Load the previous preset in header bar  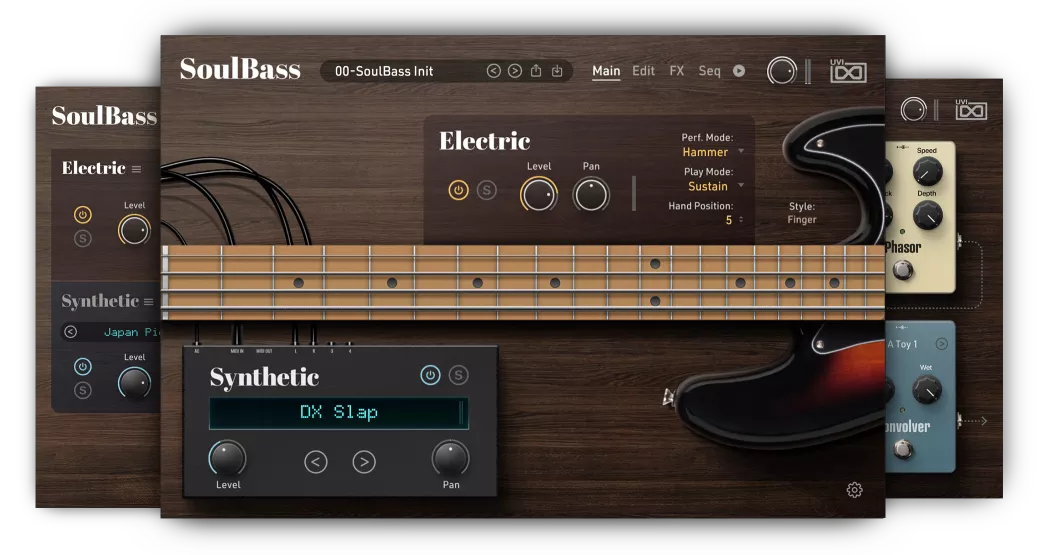pyautogui.click(x=493, y=71)
